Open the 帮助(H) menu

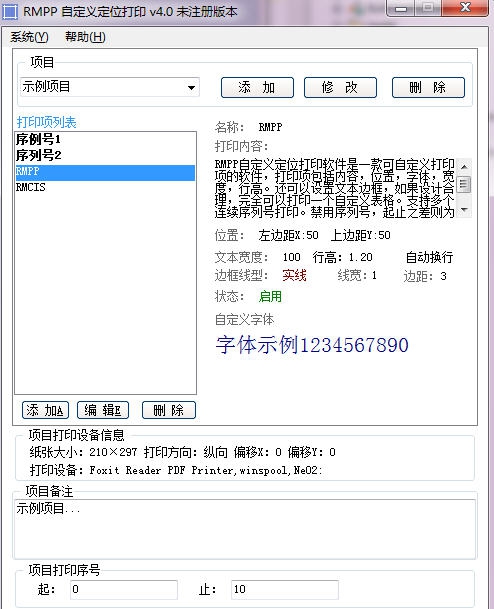[x=85, y=37]
